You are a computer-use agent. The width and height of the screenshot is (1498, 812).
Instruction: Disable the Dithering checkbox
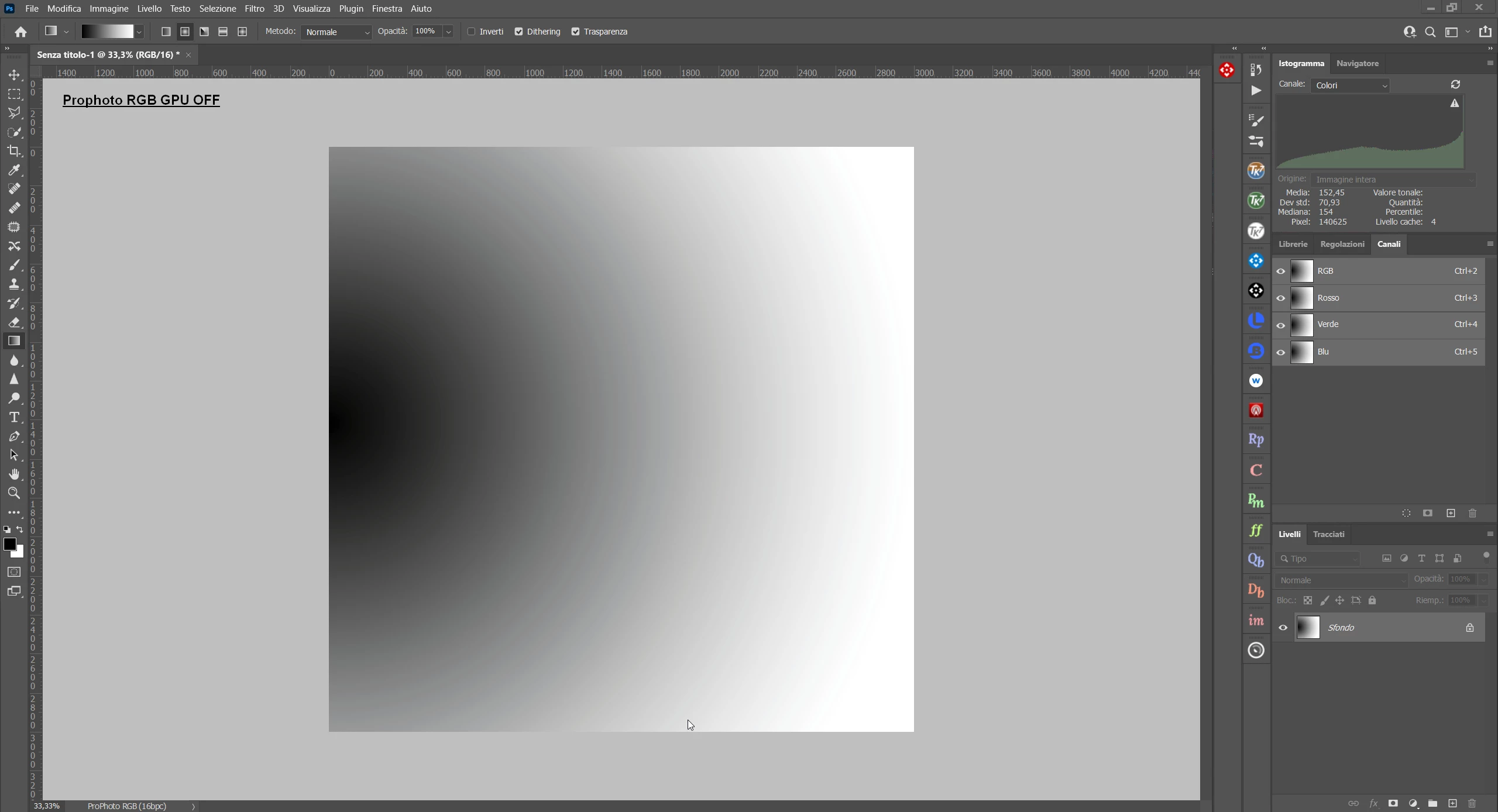pos(518,32)
